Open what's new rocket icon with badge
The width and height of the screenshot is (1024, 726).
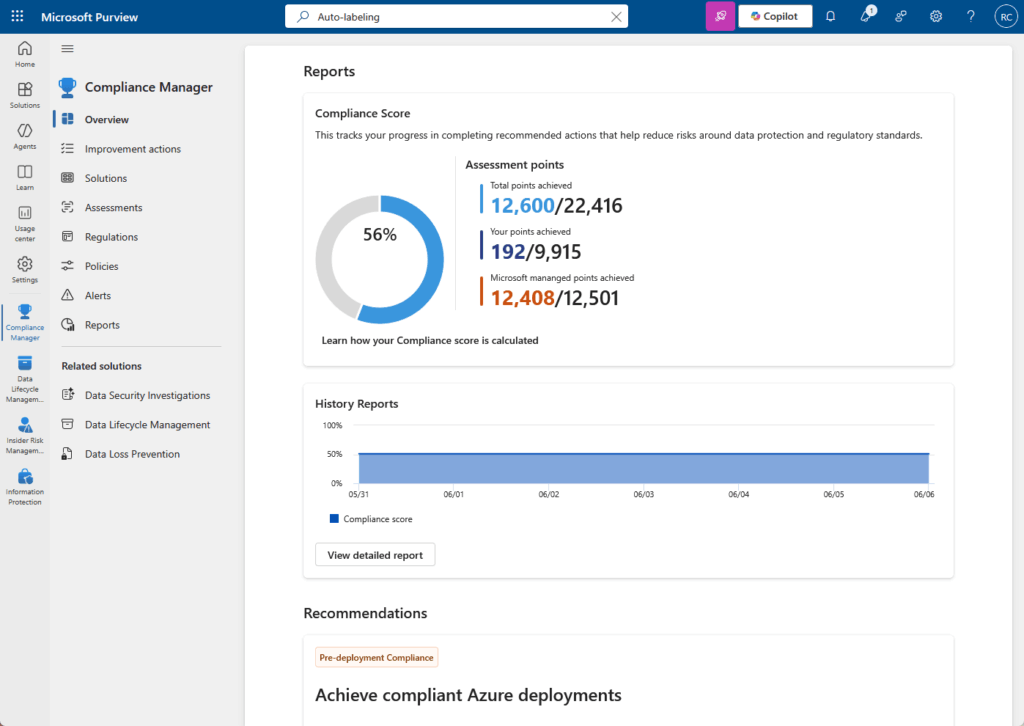tap(866, 16)
